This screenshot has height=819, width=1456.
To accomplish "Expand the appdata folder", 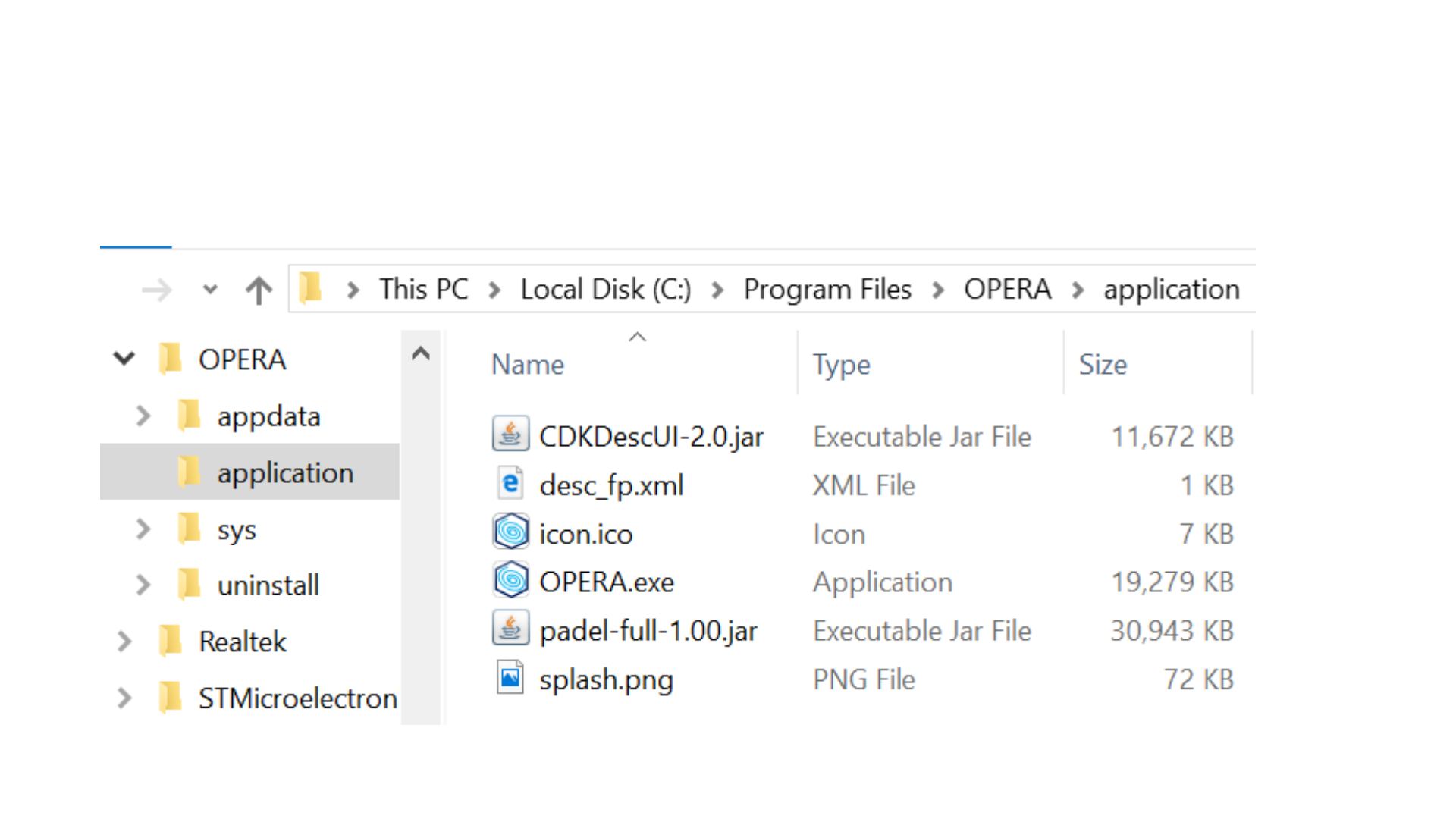I will click(143, 416).
